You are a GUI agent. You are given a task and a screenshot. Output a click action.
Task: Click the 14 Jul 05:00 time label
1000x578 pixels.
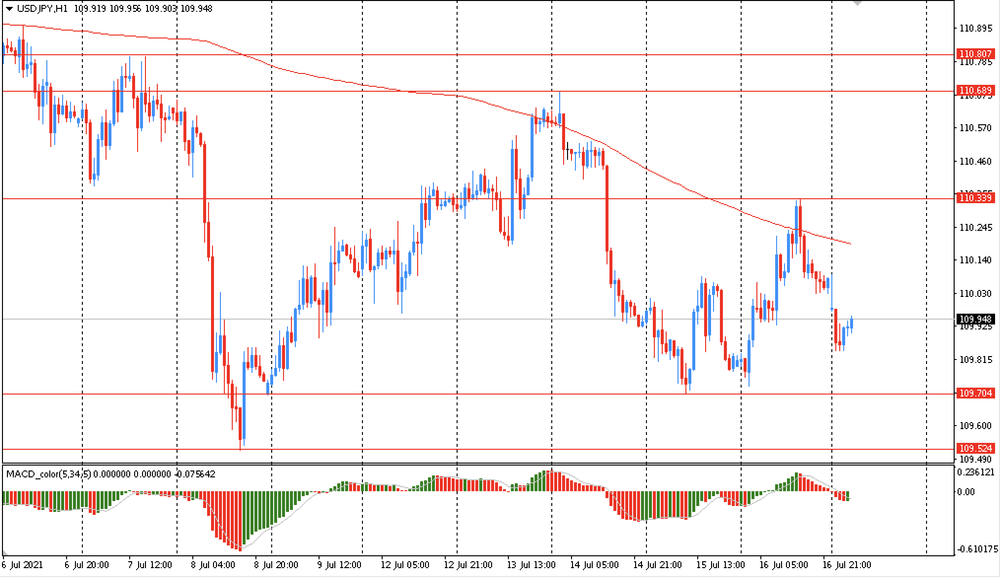point(594,565)
